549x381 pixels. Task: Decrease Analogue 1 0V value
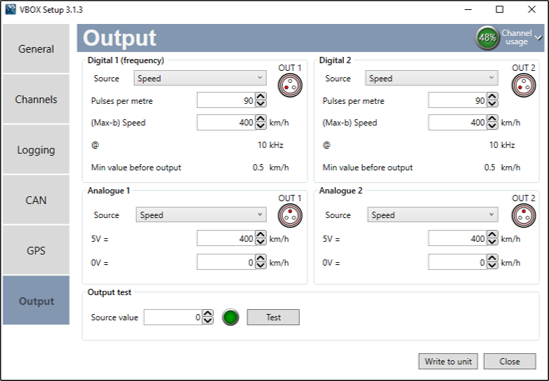(260, 265)
